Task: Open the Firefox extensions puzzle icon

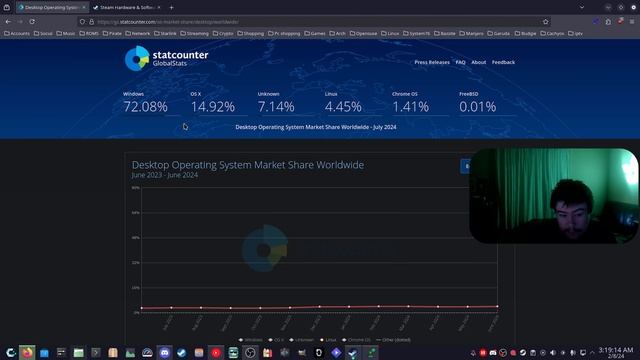Action: point(608,22)
